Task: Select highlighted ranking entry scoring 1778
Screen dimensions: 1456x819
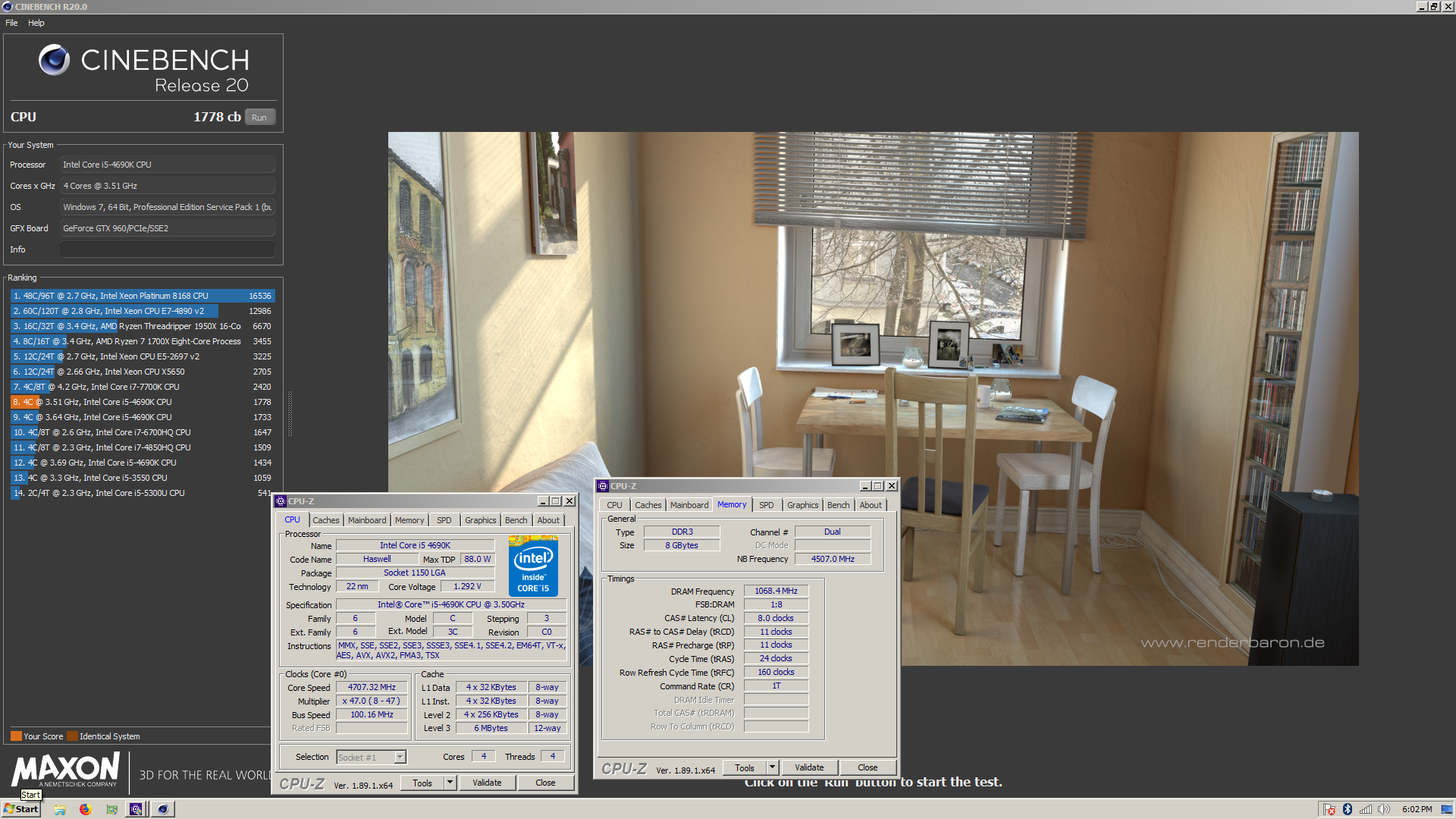Action: [142, 402]
